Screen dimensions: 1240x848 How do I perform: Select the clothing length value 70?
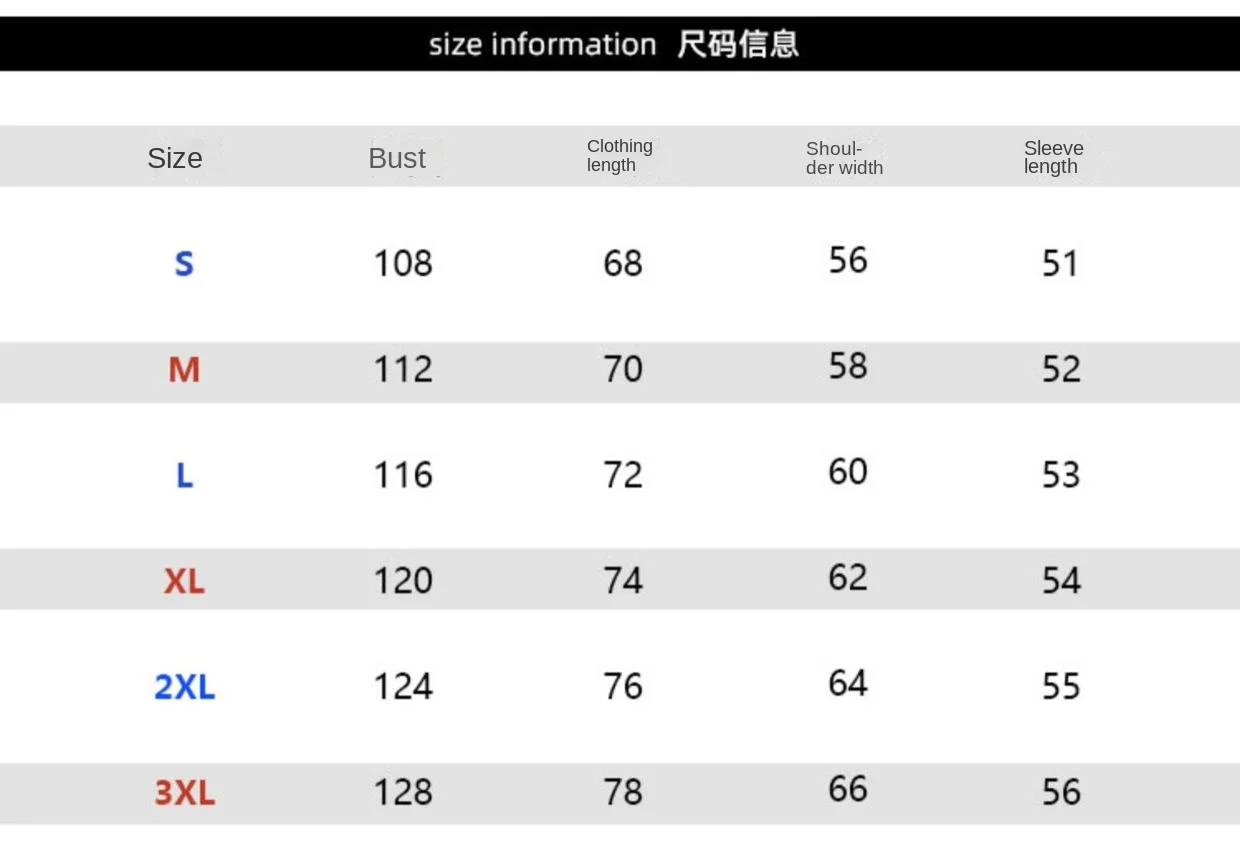[622, 370]
